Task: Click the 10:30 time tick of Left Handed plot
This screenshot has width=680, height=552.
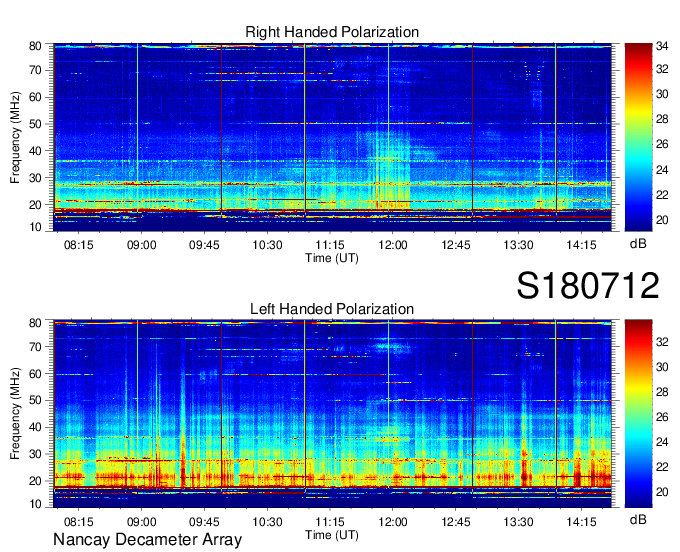Action: (x=267, y=522)
